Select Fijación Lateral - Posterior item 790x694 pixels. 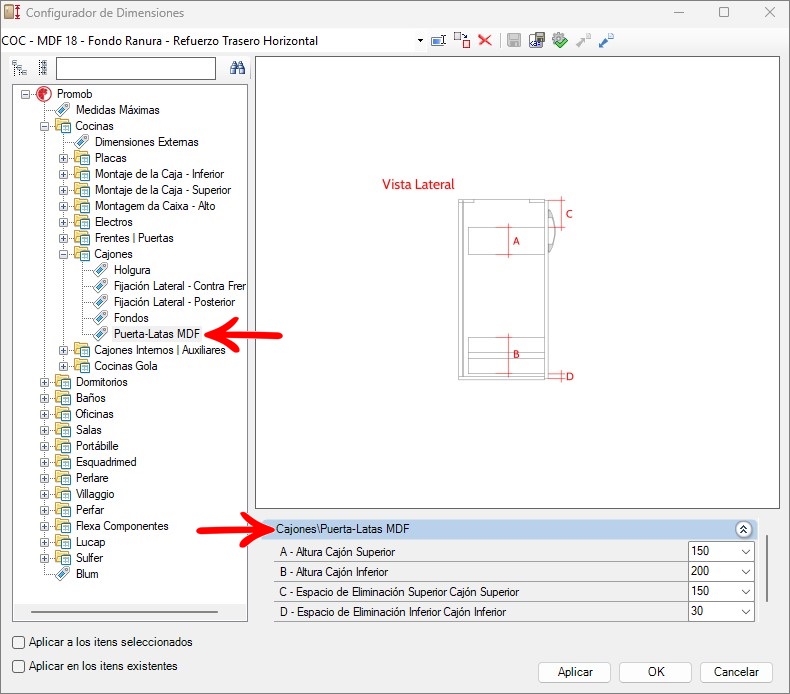point(174,302)
